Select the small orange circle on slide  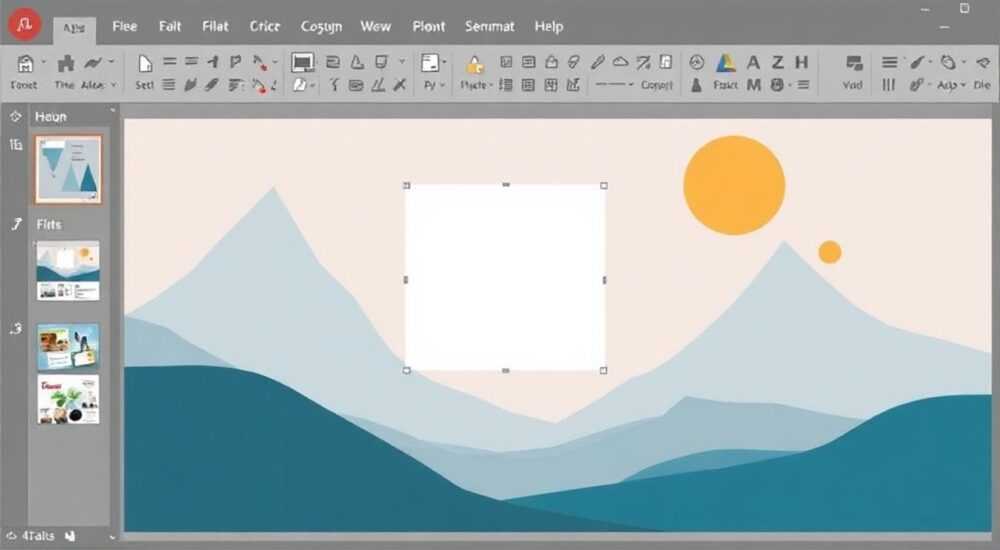830,252
